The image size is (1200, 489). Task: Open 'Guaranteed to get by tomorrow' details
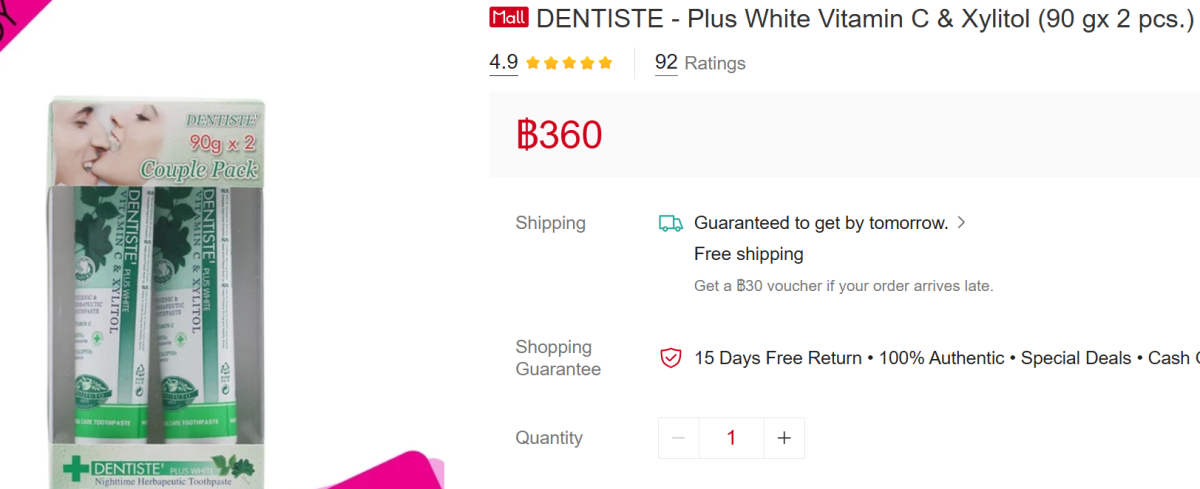(820, 223)
